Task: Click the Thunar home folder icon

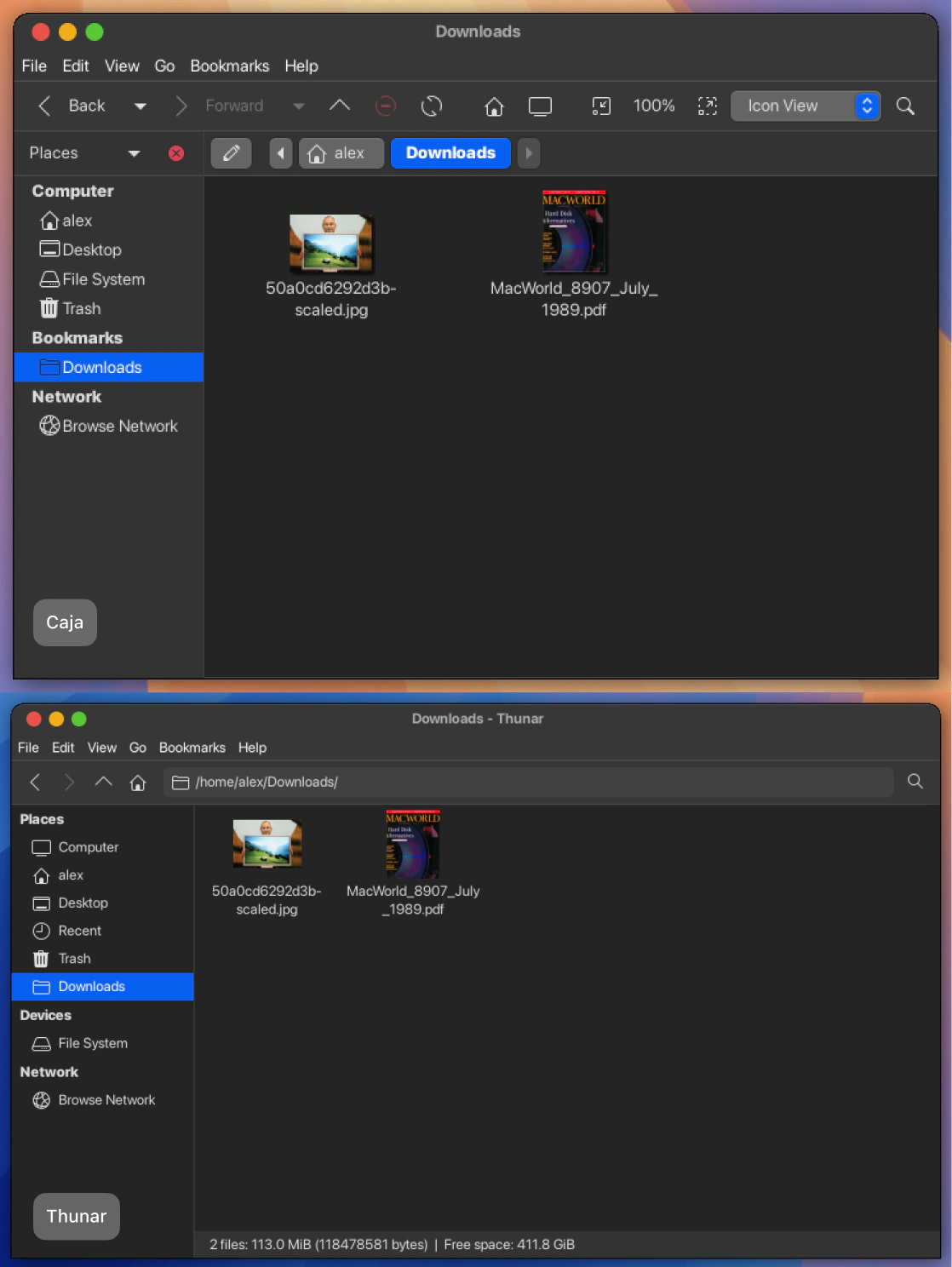Action: click(x=138, y=782)
